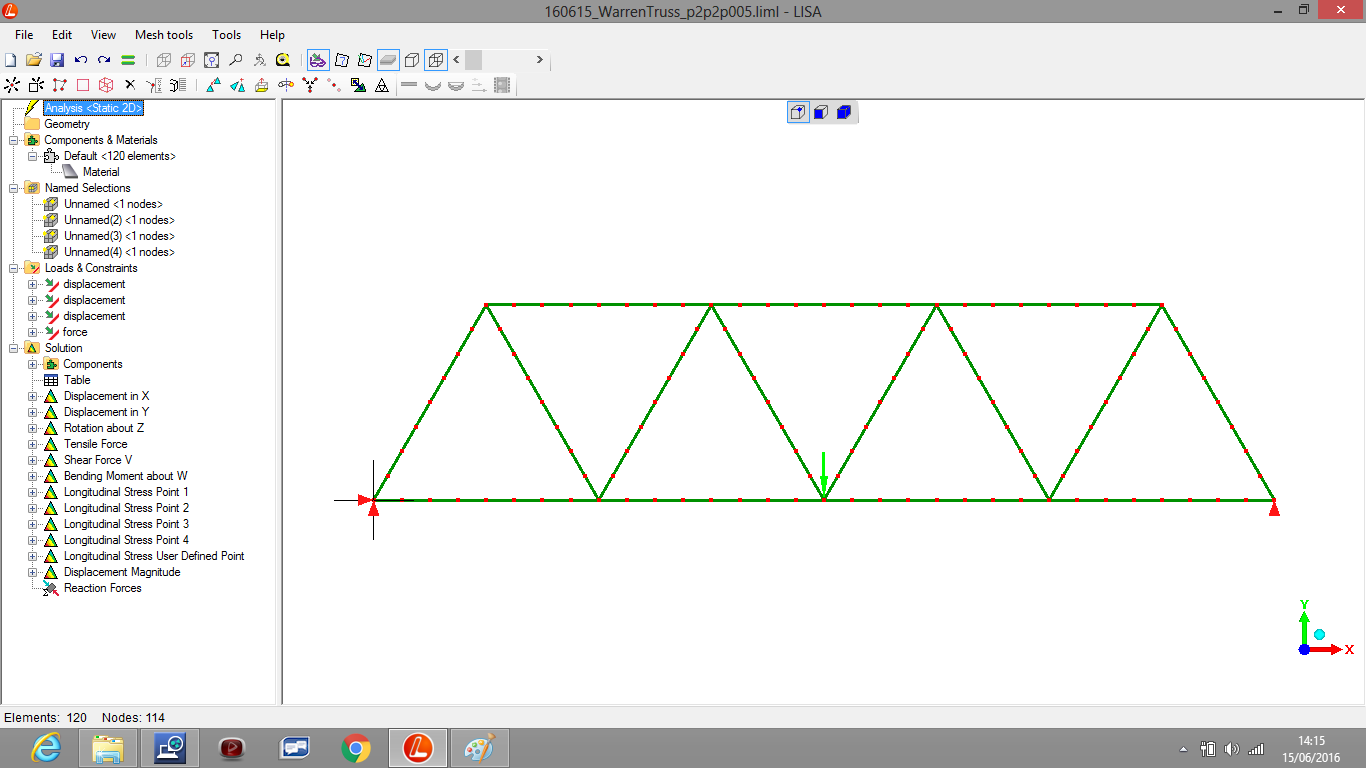Open the View menu

103,35
